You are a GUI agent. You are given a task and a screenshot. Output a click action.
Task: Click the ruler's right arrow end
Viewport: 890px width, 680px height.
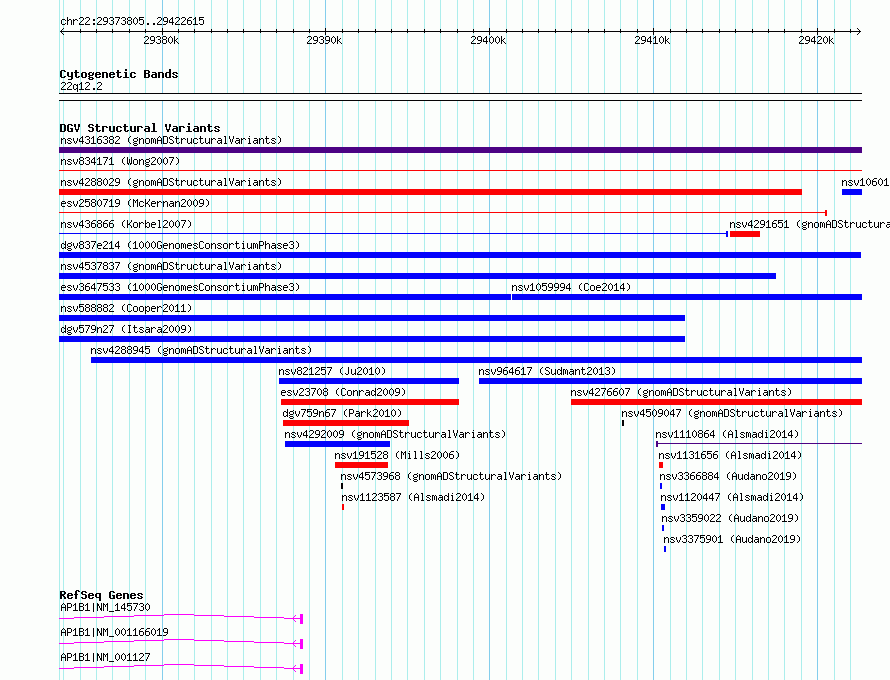(x=859, y=31)
